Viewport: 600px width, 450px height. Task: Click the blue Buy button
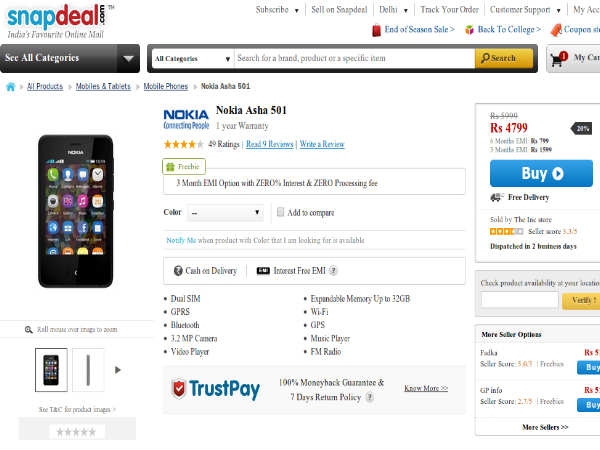(x=541, y=173)
